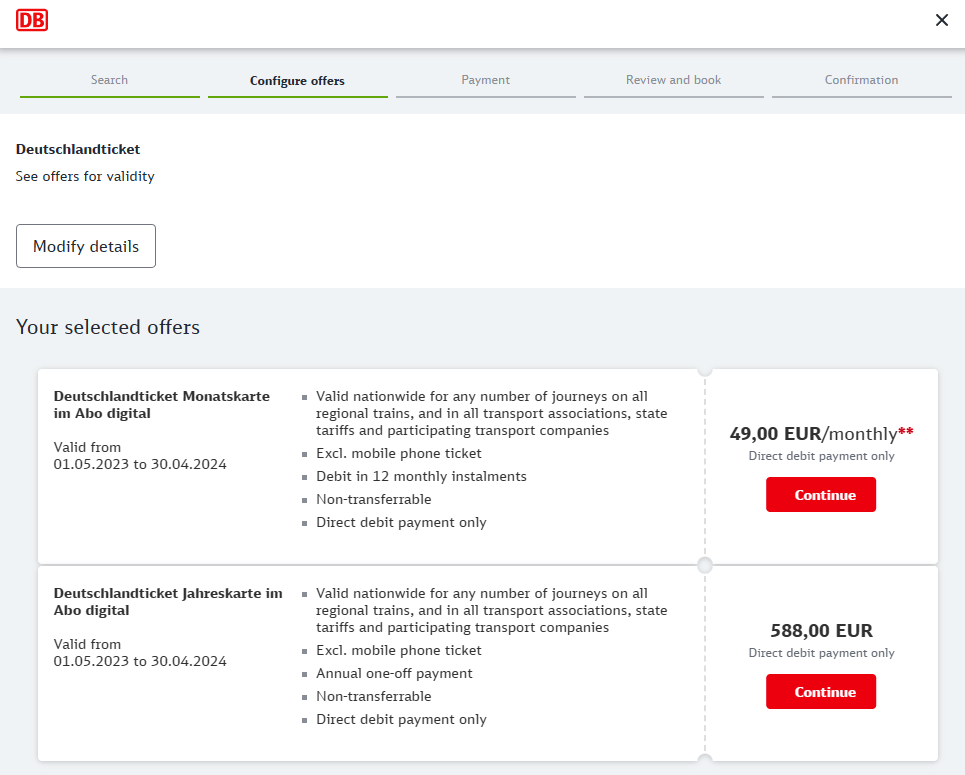Go back to the Search step
965x775 pixels.
(x=109, y=80)
